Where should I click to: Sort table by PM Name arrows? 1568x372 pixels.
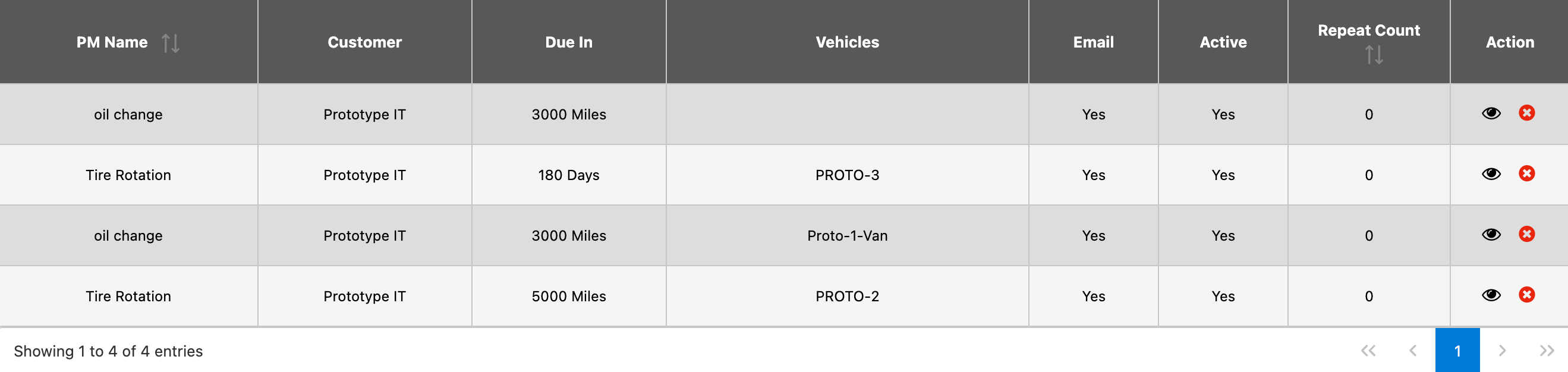(x=171, y=43)
